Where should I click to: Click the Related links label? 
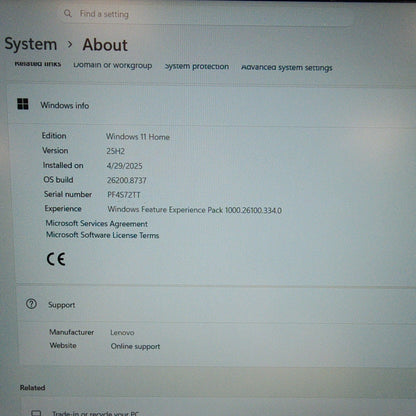(x=38, y=64)
